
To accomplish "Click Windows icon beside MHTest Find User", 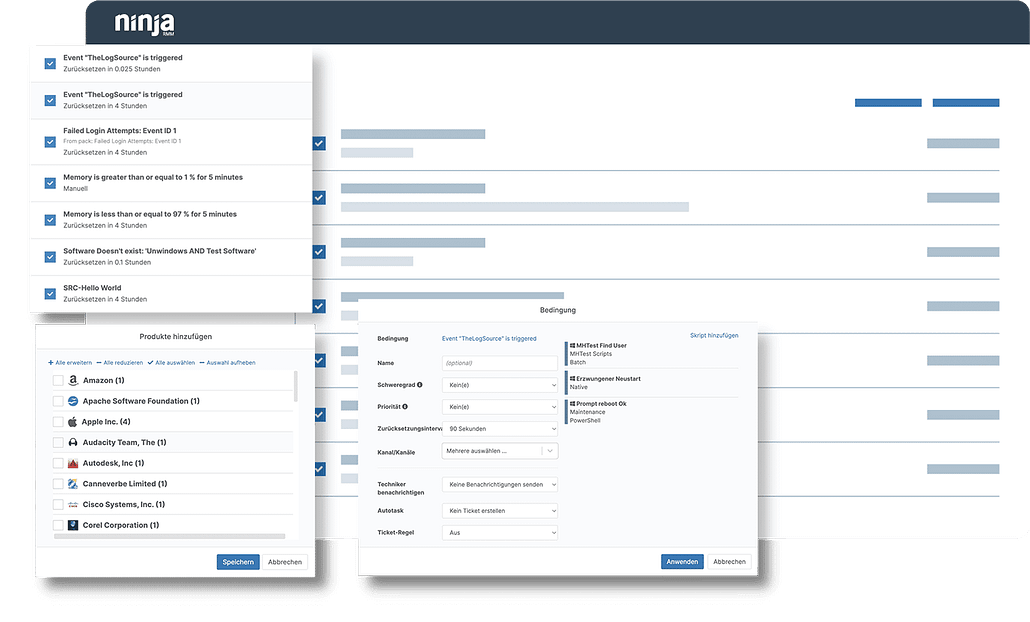I will point(572,345).
